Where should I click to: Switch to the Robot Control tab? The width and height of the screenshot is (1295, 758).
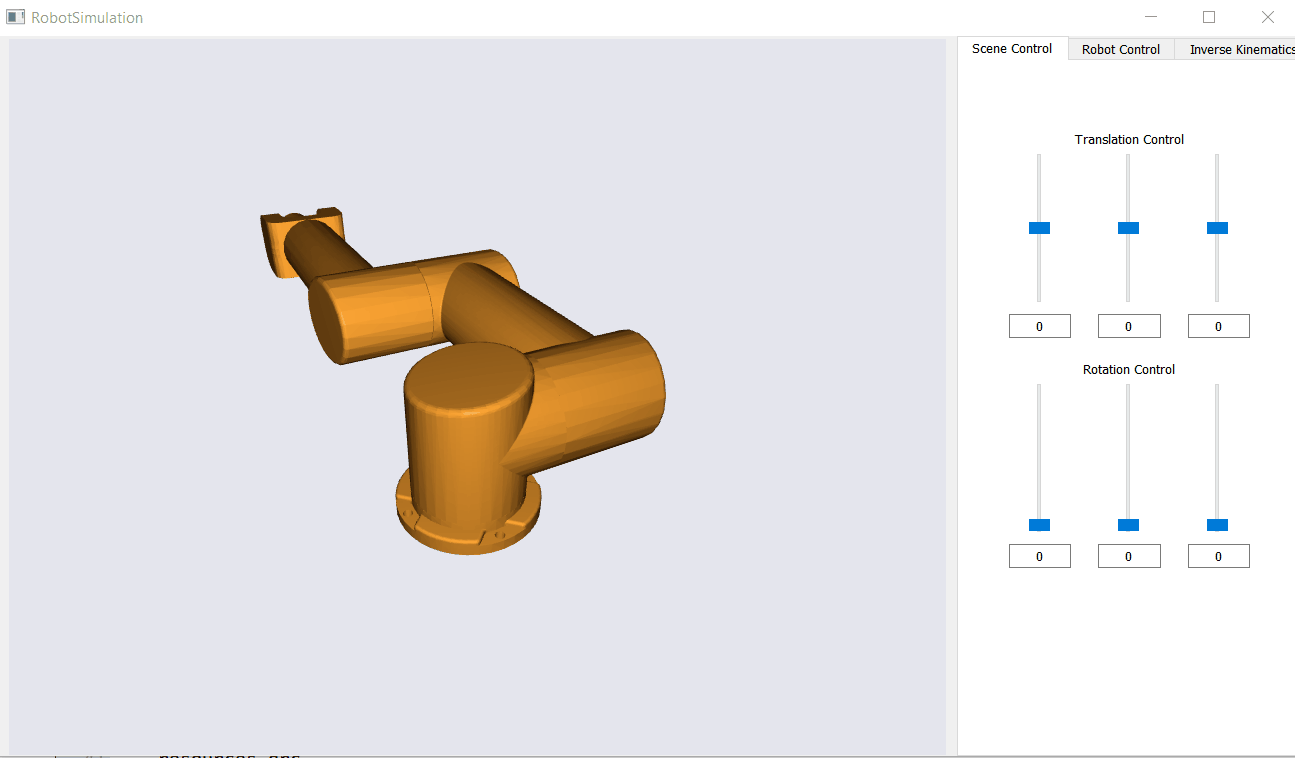click(x=1121, y=49)
